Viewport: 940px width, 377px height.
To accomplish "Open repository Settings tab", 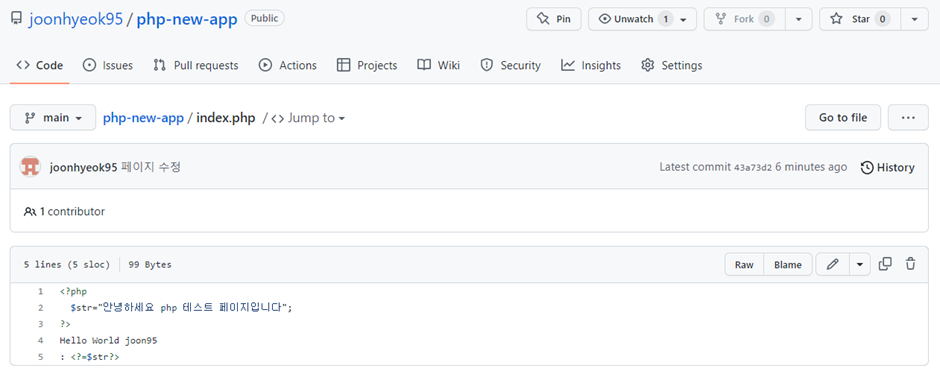I will click(671, 65).
